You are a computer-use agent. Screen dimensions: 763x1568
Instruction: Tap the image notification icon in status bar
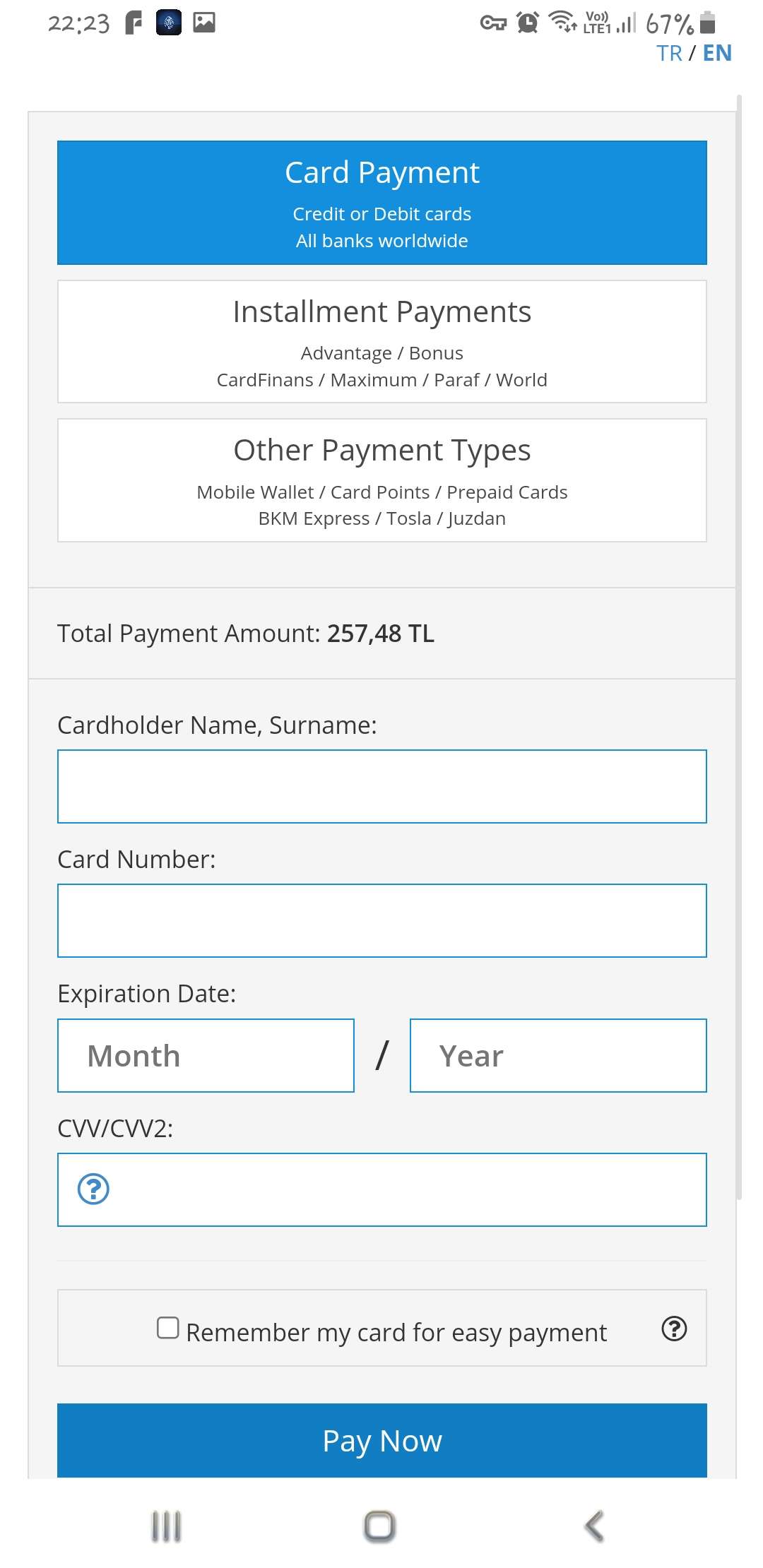pos(204,23)
